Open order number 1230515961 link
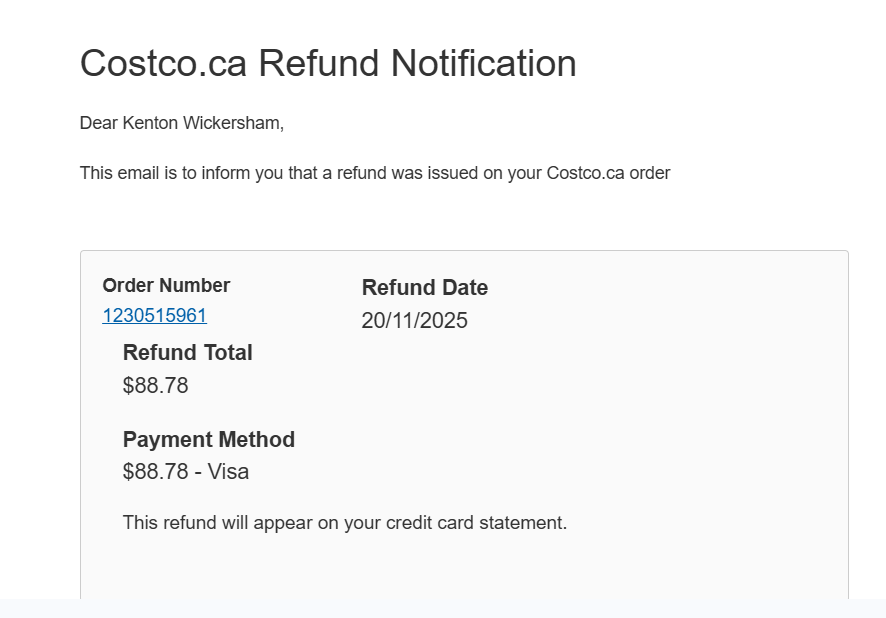Viewport: 886px width, 618px height. click(154, 316)
